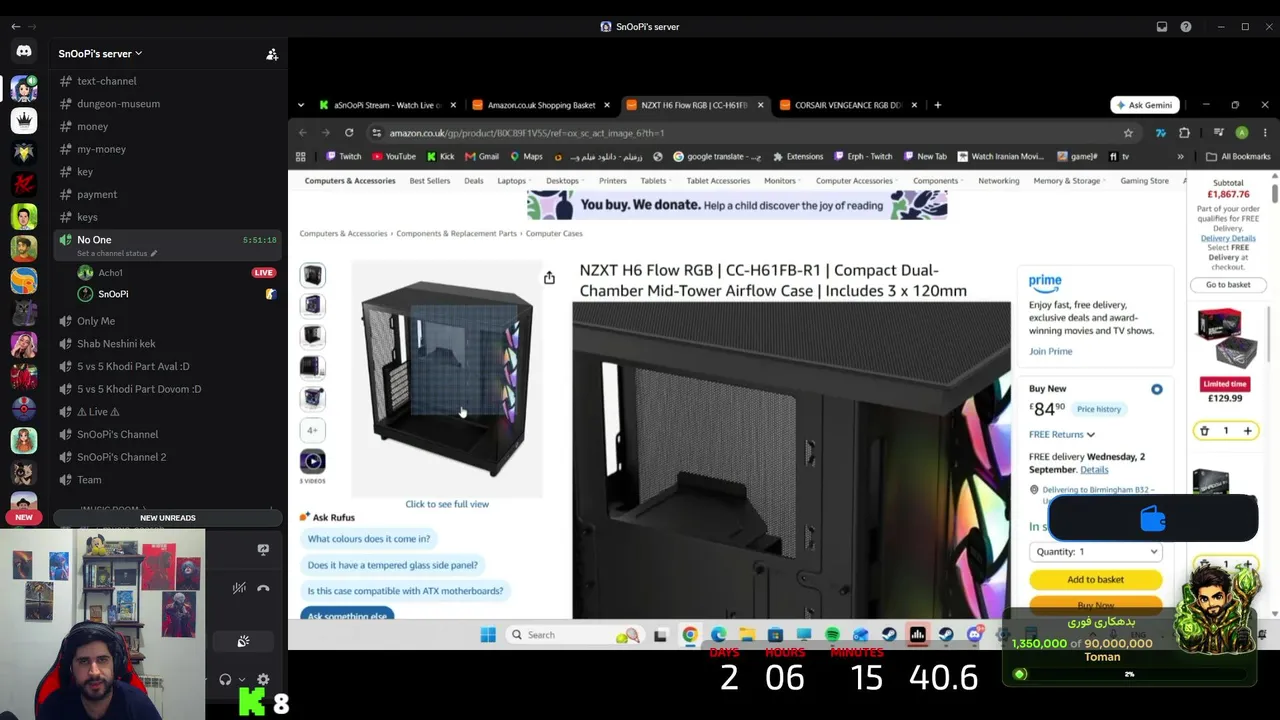The width and height of the screenshot is (1280, 720).
Task: Open the Gaming Store nav item
Action: point(1144,181)
